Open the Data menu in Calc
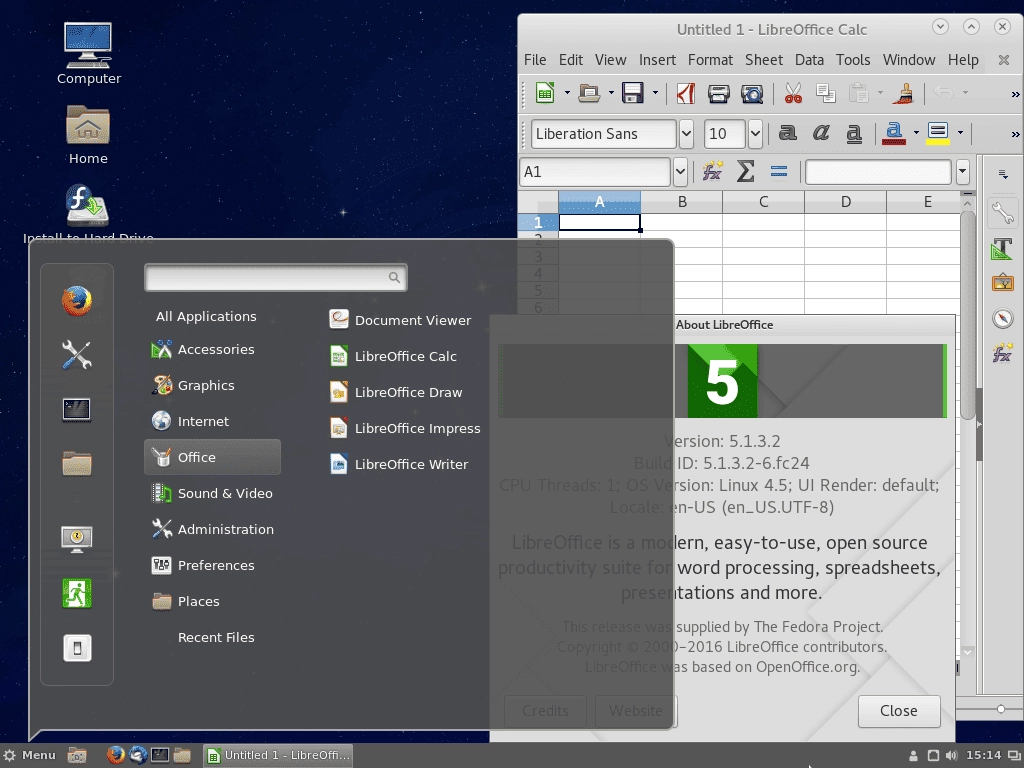 pos(809,60)
